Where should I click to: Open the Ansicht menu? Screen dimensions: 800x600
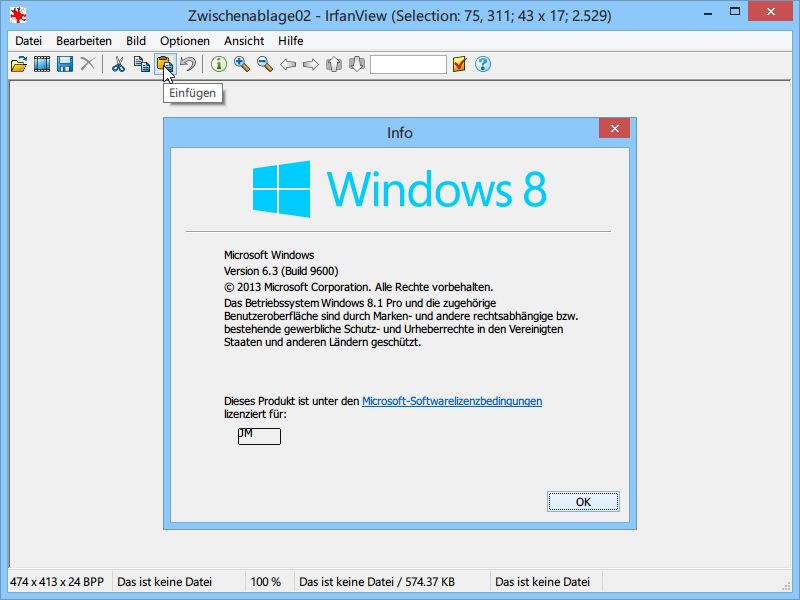tap(244, 41)
